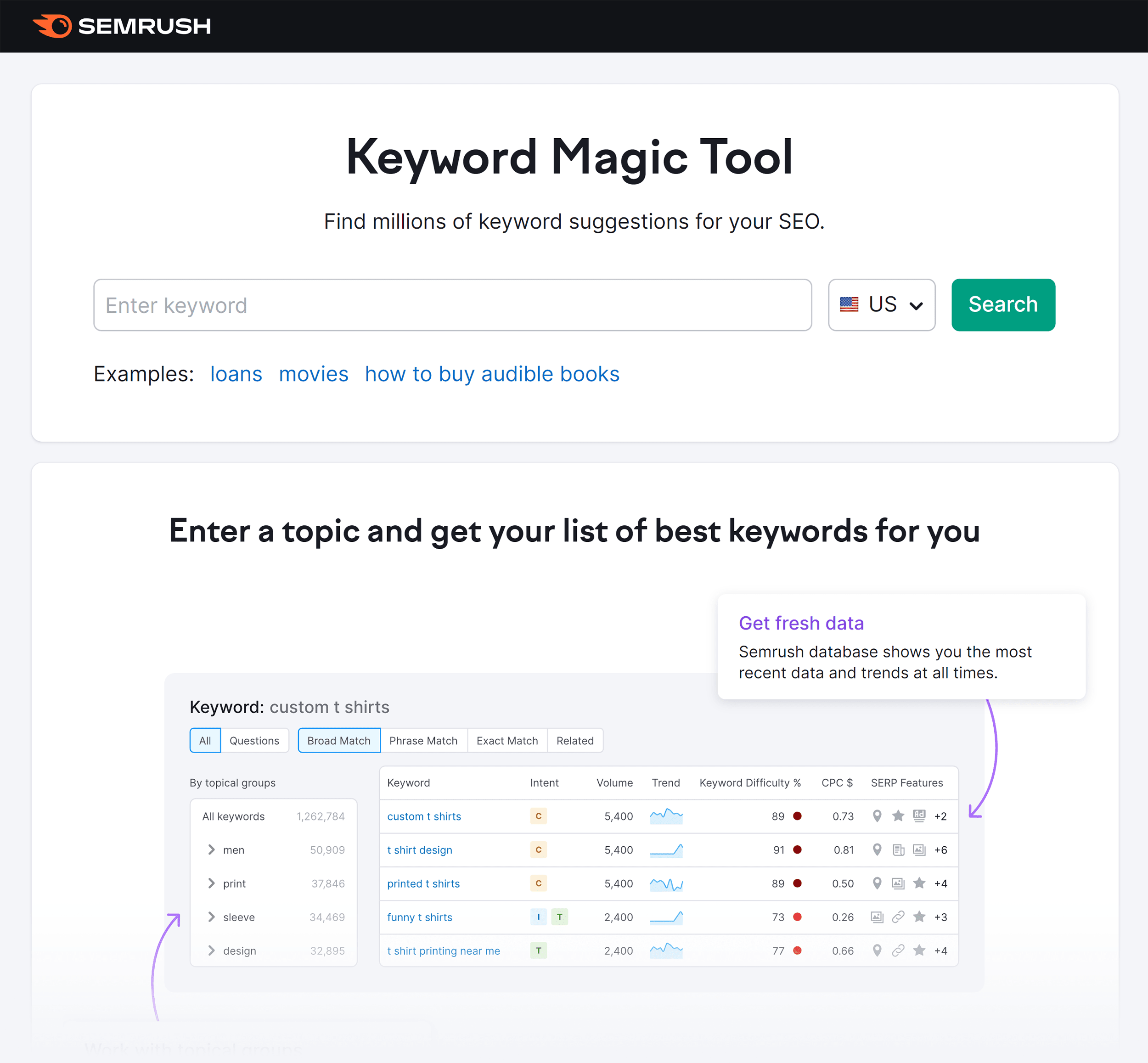
Task: Expand the sleeve topical group
Action: pos(211,917)
